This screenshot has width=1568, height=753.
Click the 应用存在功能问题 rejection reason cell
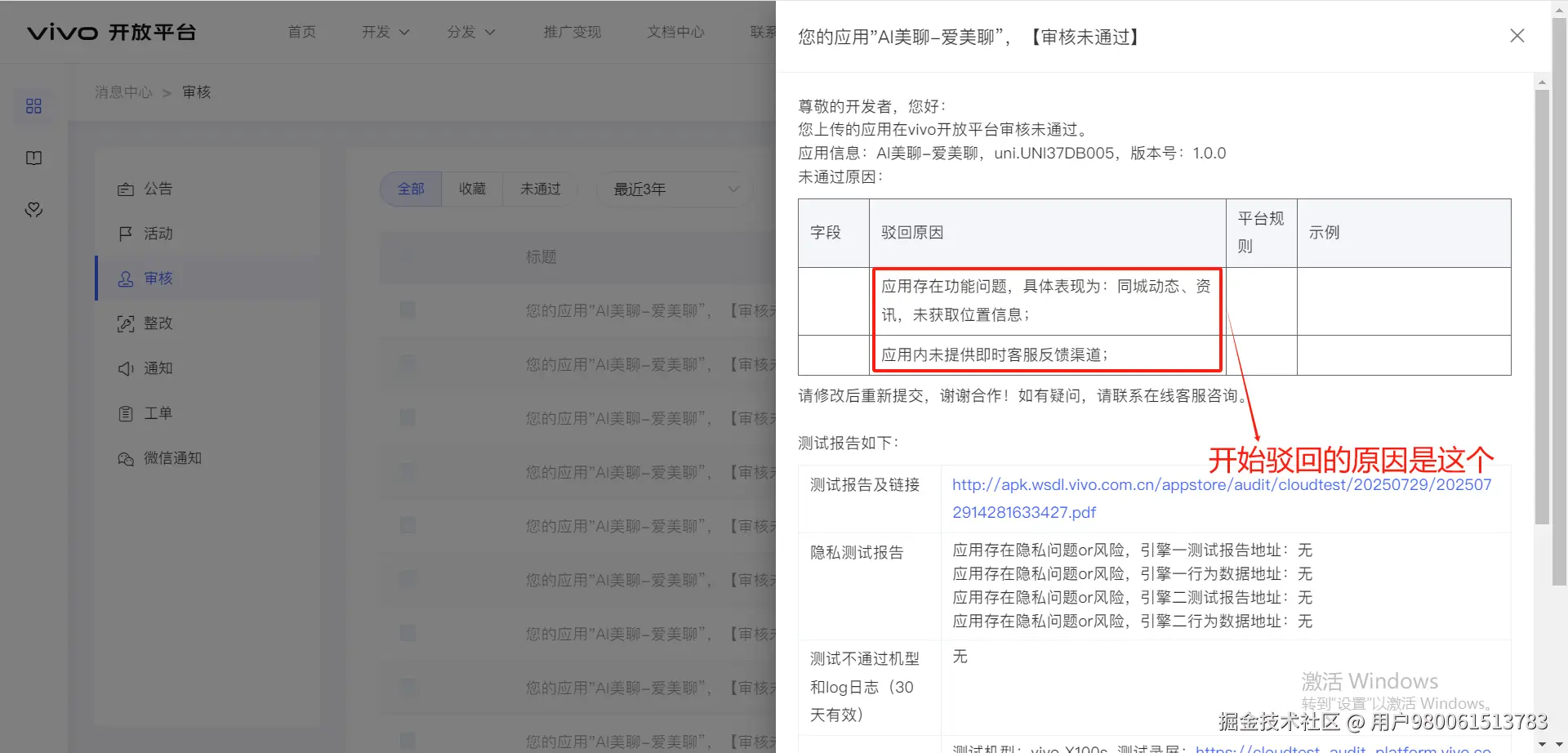tap(1046, 301)
